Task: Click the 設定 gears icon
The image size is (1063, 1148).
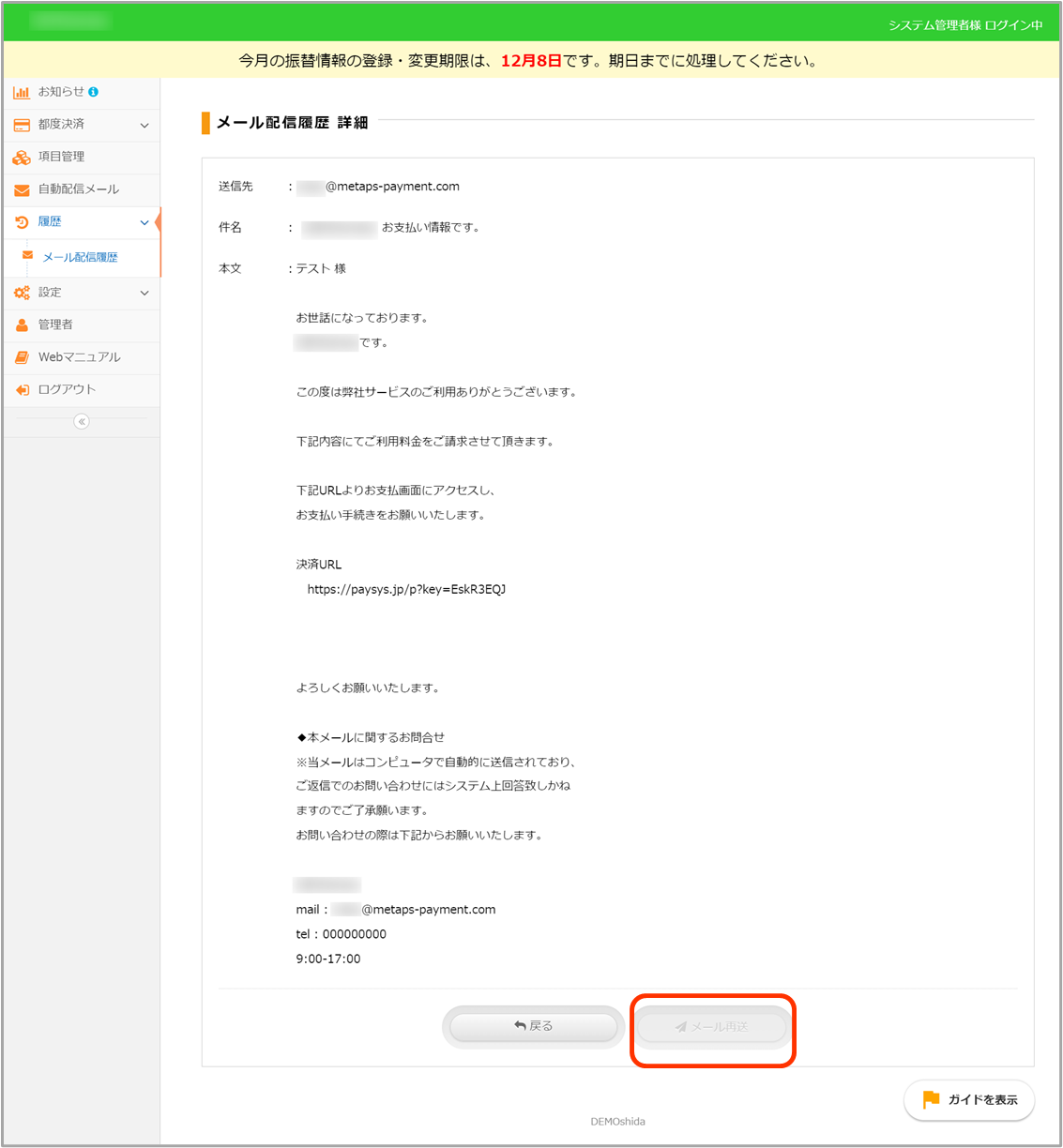Action: point(21,293)
